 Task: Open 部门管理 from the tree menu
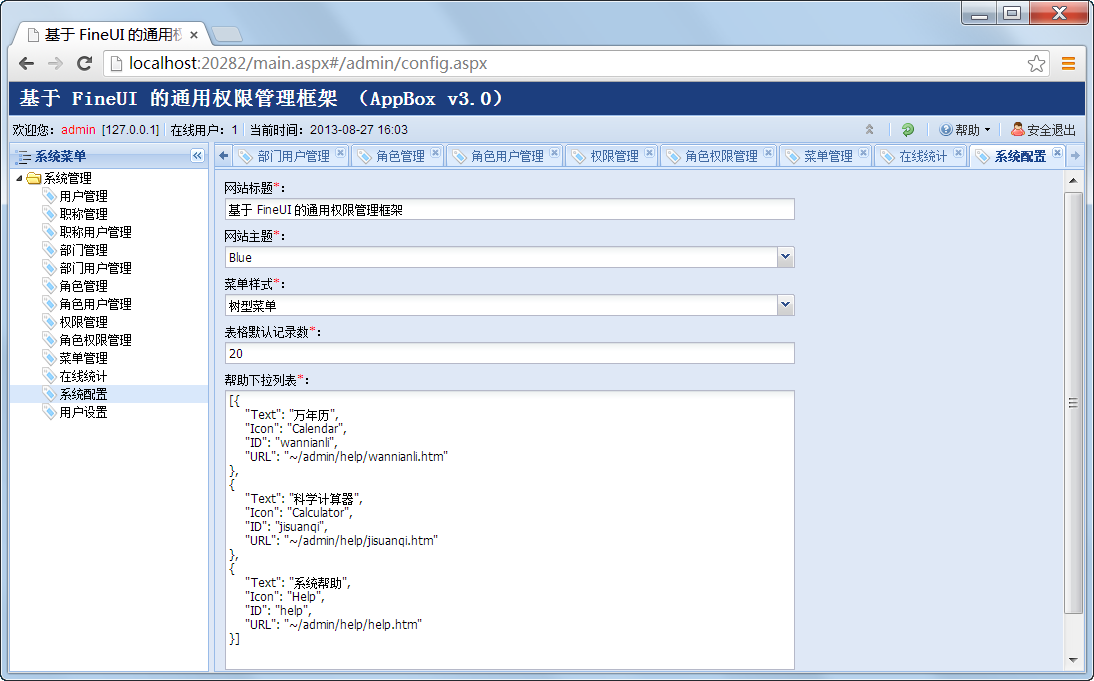click(83, 250)
